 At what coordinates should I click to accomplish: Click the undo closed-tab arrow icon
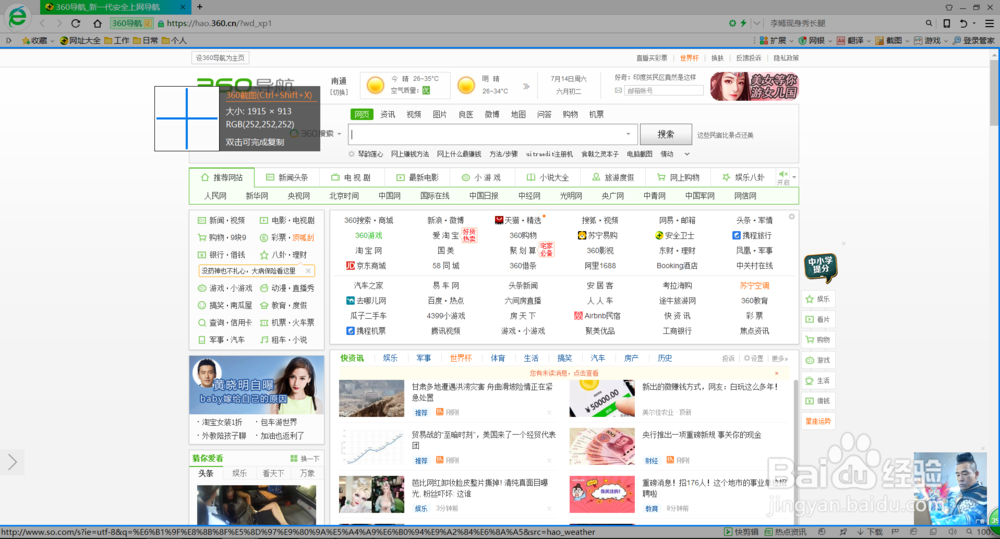pos(964,23)
